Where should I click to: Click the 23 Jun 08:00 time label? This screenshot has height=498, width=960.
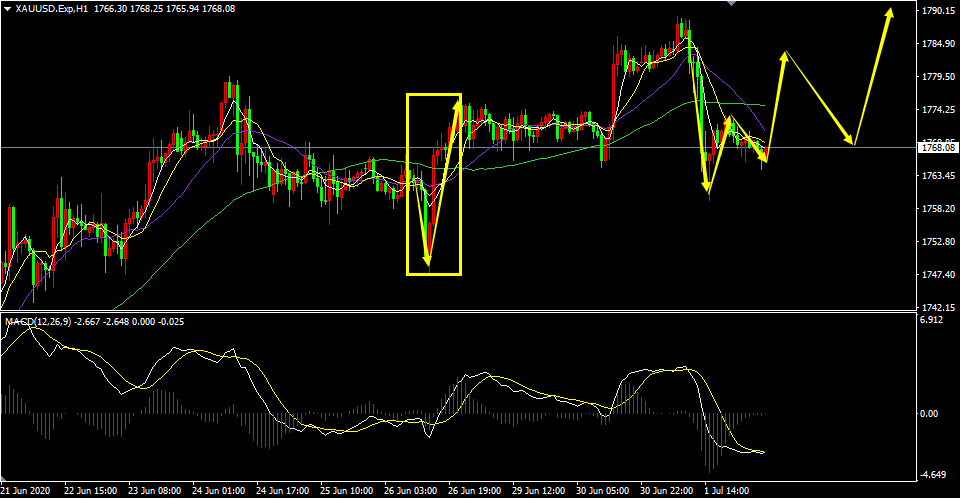click(154, 491)
